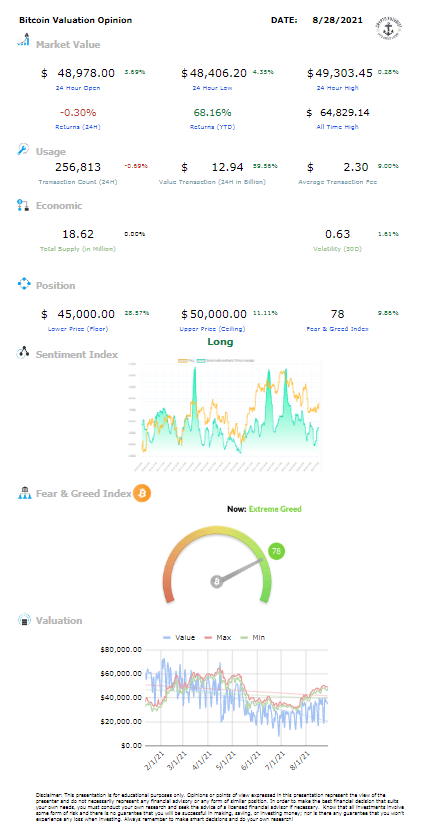The height and width of the screenshot is (834, 435).
Task: Toggle the Max series in the valuation legend
Action: 217,637
